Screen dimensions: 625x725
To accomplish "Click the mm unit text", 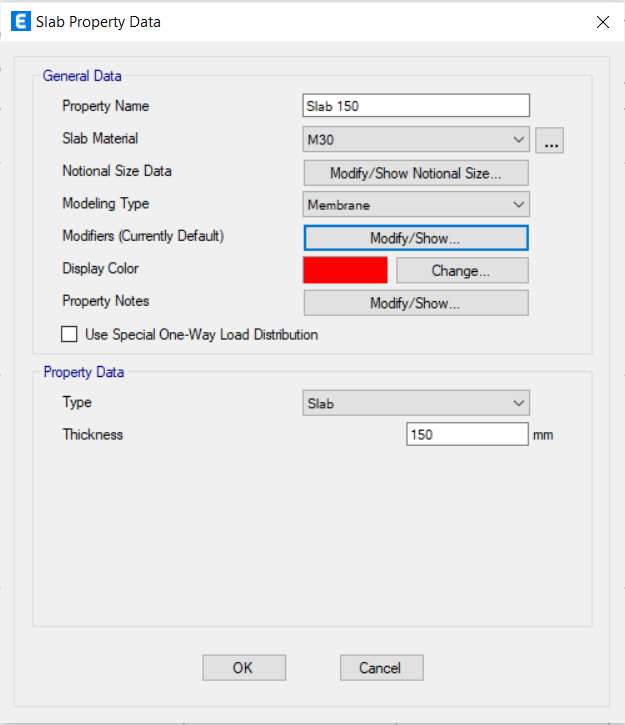I will click(543, 436).
